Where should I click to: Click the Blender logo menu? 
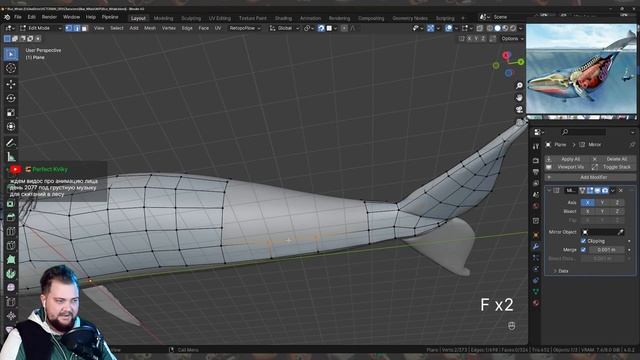[x=7, y=18]
